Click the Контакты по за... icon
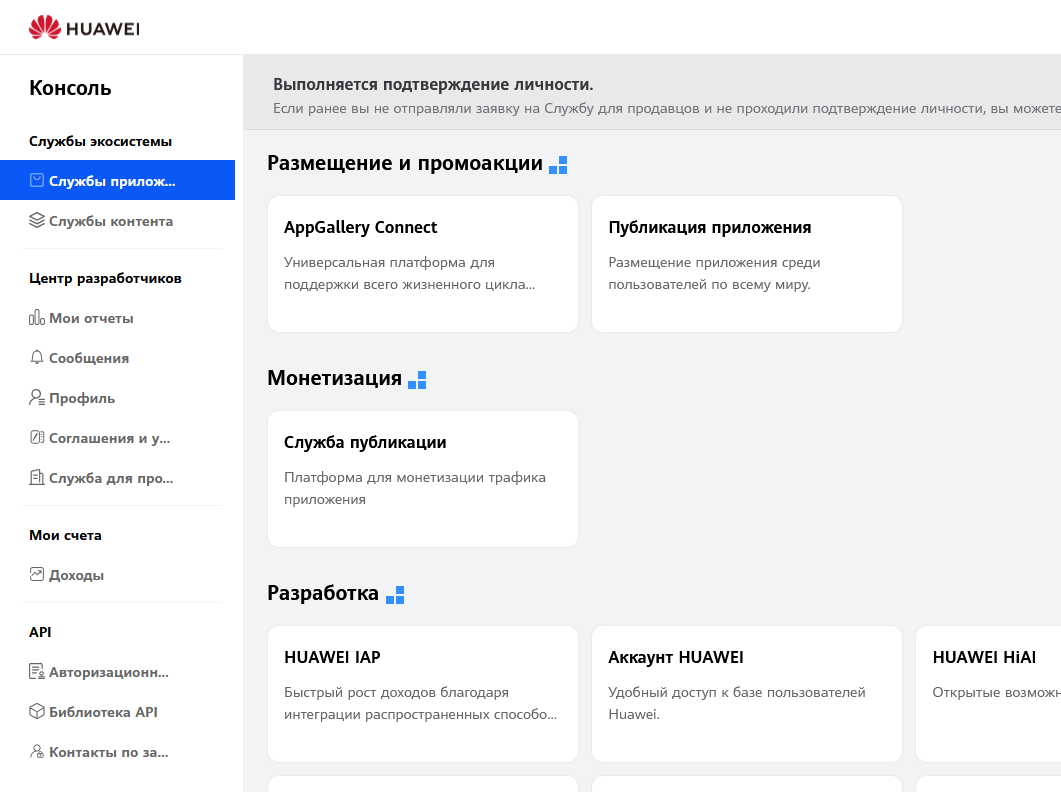The height and width of the screenshot is (792, 1061). [37, 751]
